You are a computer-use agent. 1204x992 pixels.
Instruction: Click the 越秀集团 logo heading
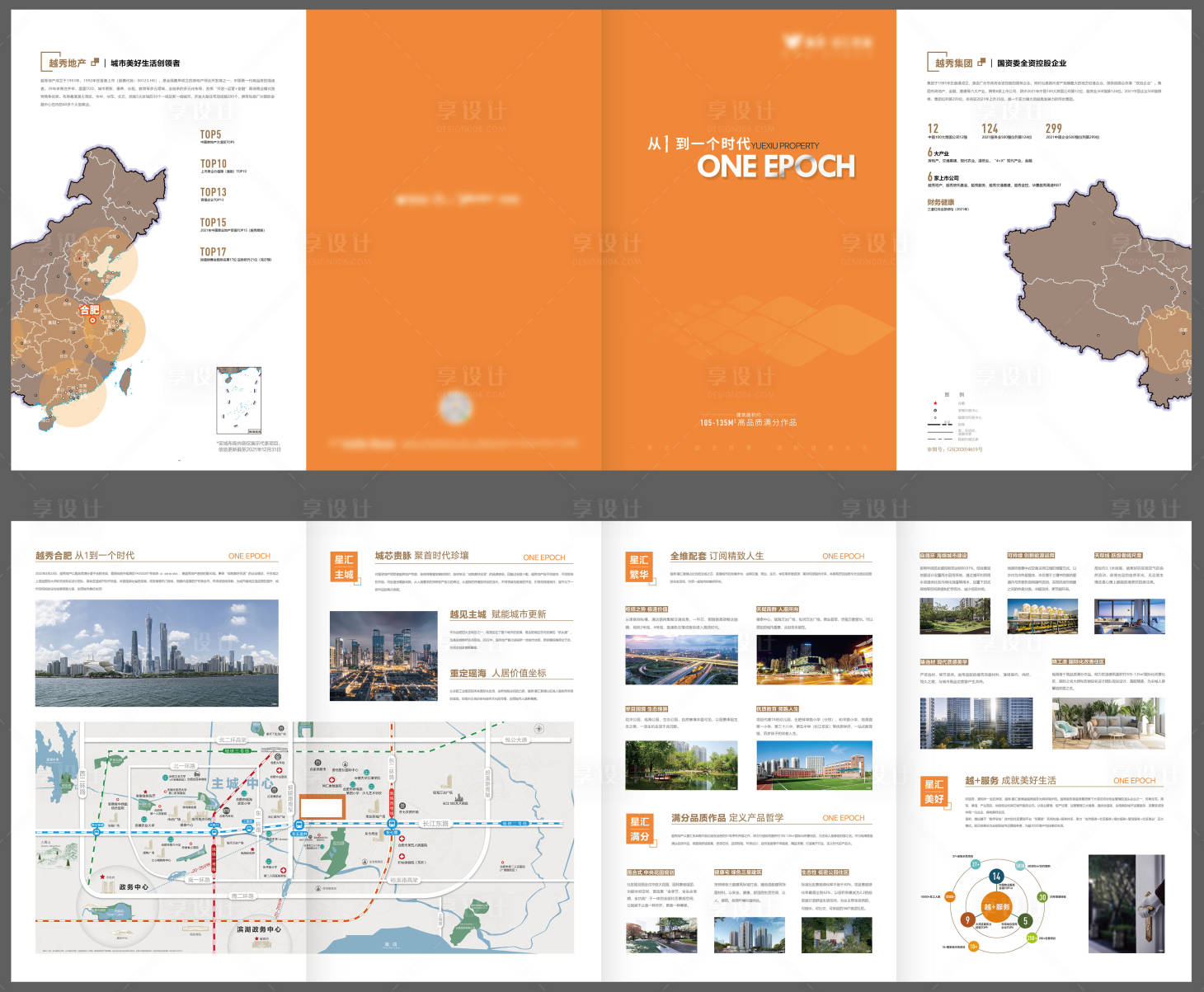957,63
